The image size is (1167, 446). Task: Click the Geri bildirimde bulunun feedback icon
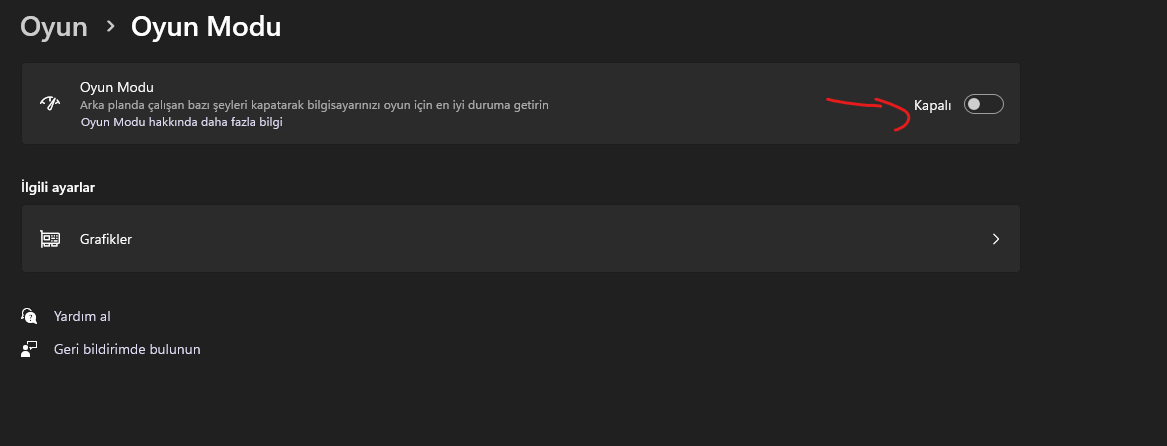click(29, 349)
